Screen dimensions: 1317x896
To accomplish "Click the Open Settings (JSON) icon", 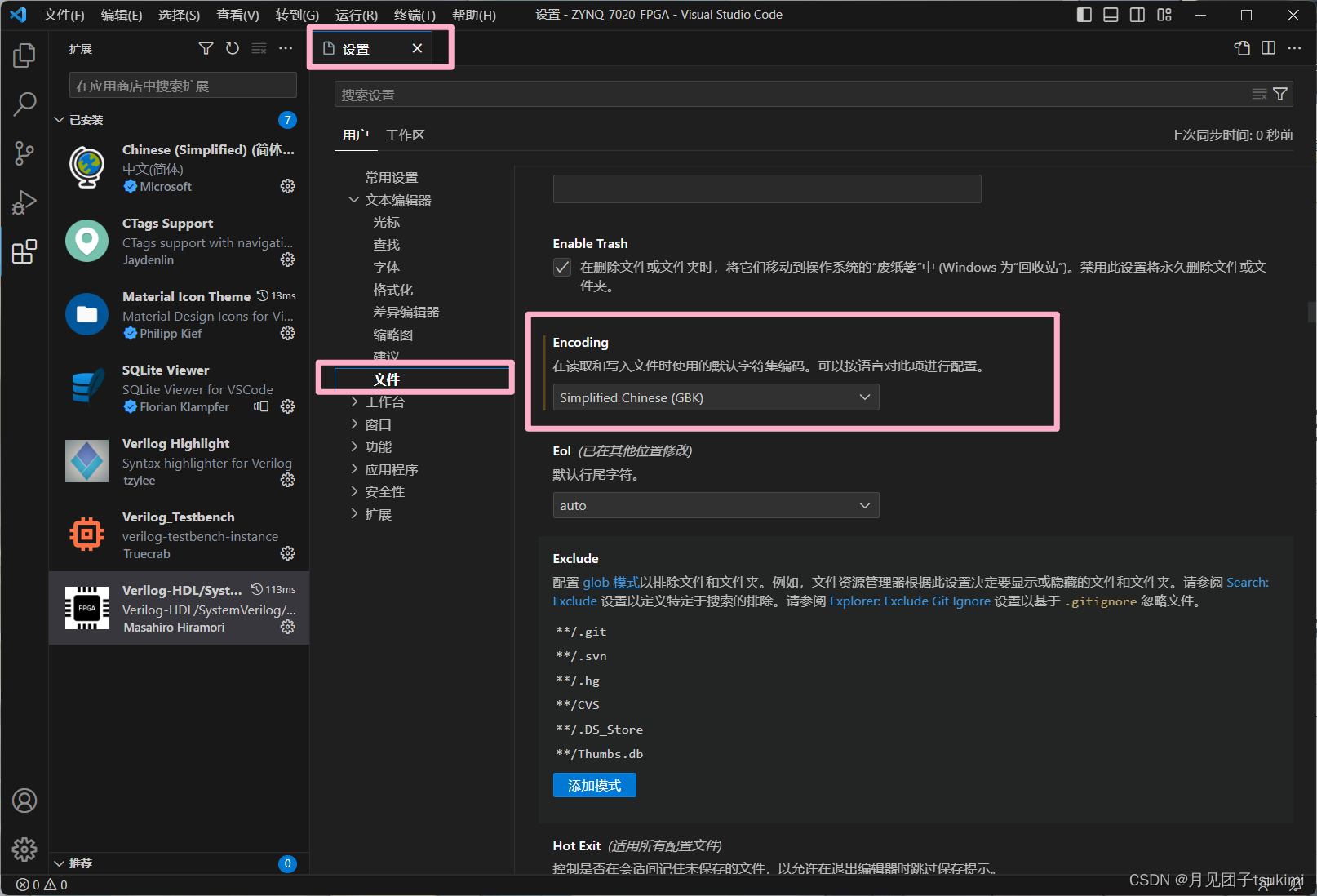I will [1241, 48].
